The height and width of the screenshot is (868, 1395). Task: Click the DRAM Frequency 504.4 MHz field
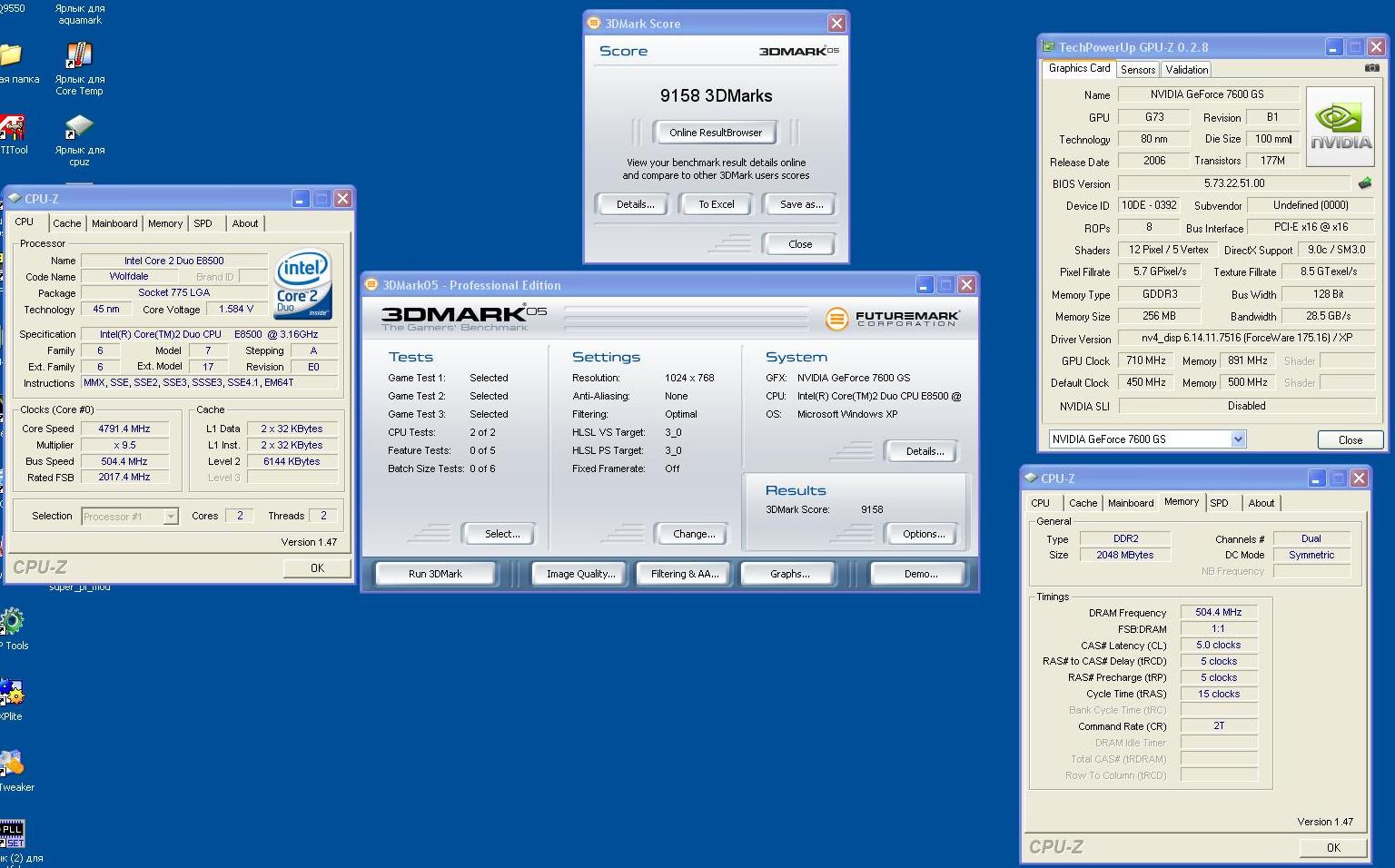click(x=1219, y=613)
